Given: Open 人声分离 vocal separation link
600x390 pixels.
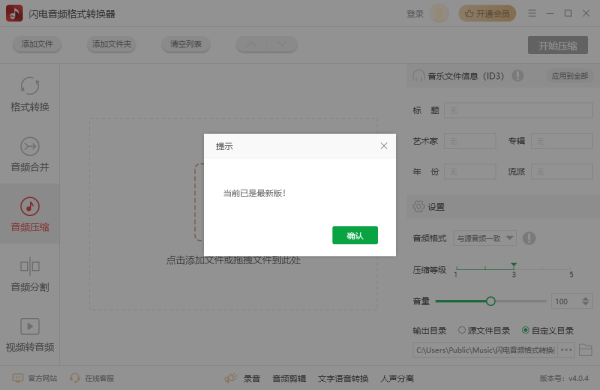Looking at the screenshot, I should (397, 379).
